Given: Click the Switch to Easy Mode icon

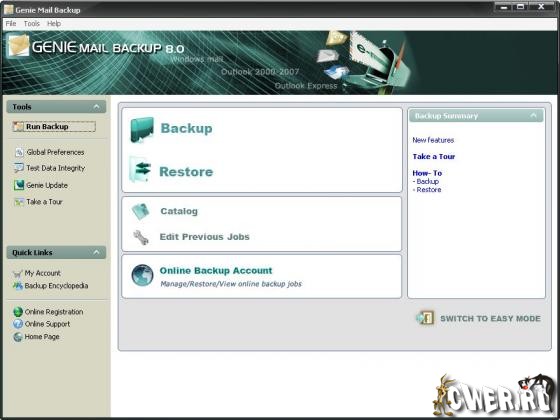Looking at the screenshot, I should tap(425, 318).
